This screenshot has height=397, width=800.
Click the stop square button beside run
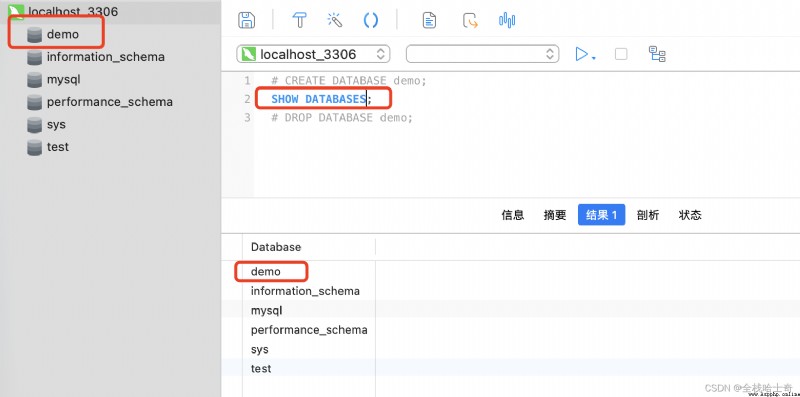621,54
